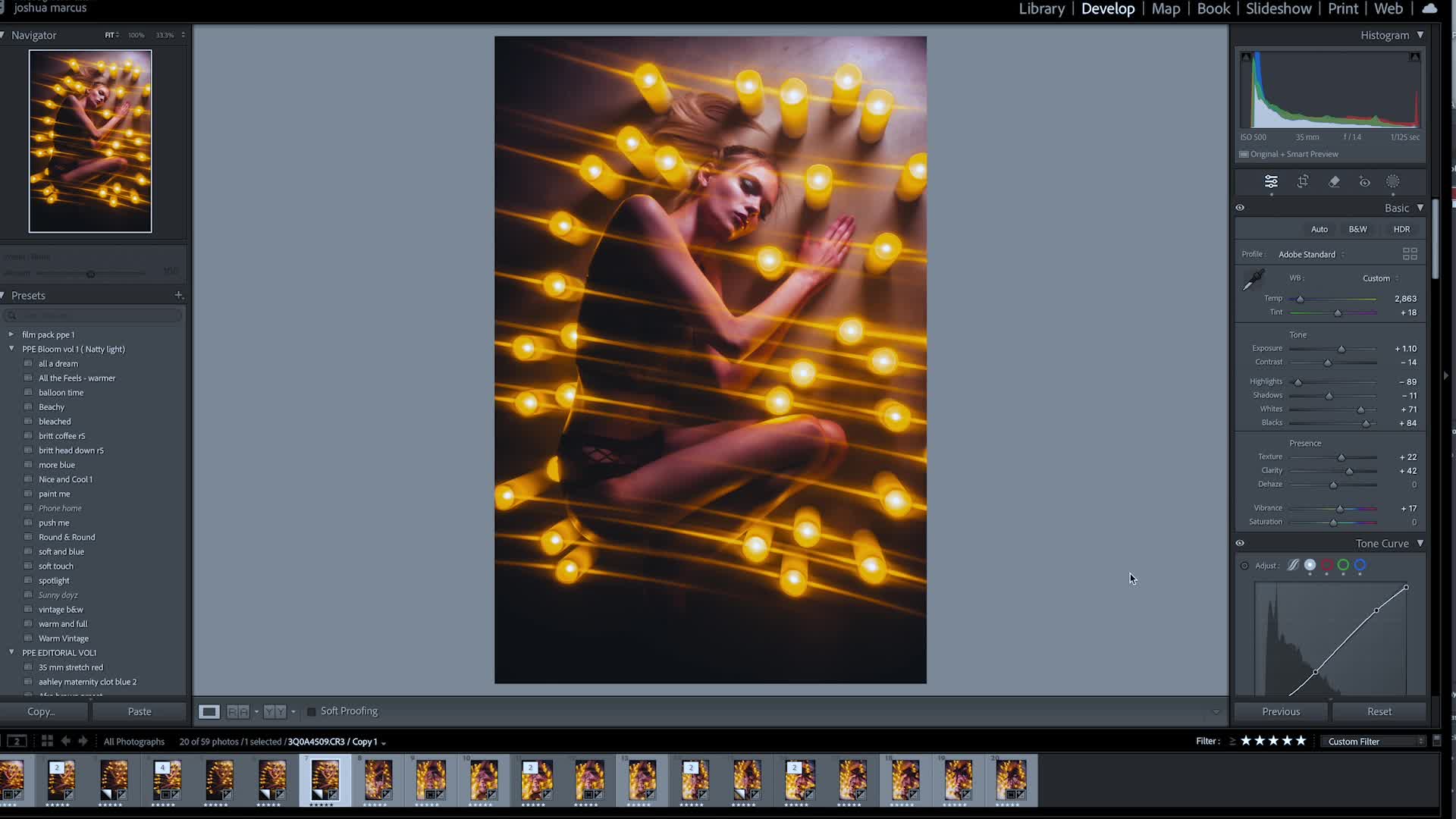This screenshot has height=819, width=1456.
Task: Open the Masking tool
Action: pyautogui.click(x=1393, y=182)
